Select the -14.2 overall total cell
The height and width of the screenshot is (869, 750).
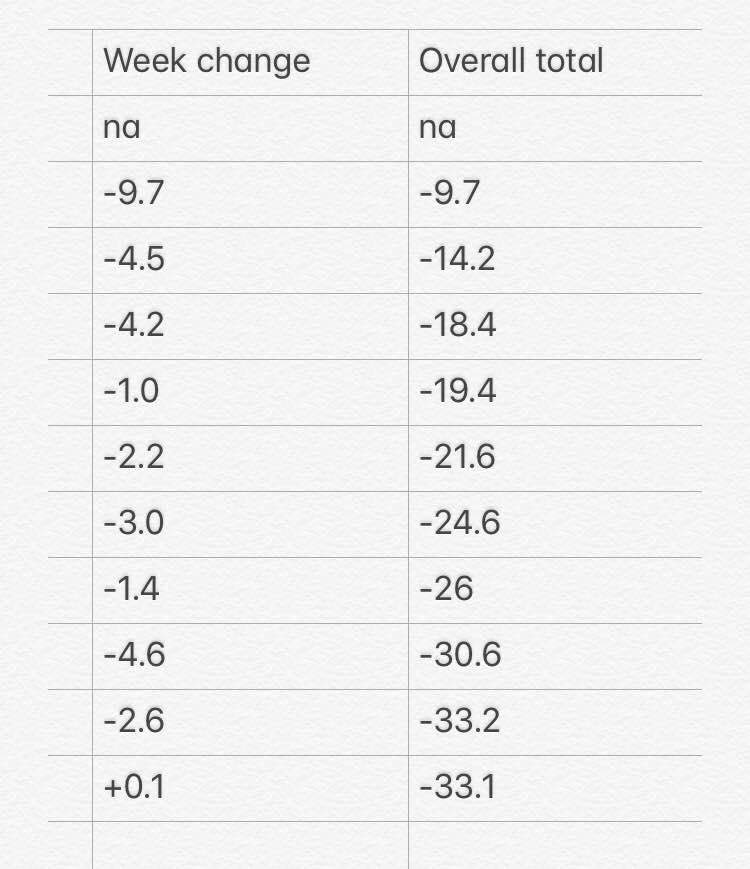tap(555, 260)
